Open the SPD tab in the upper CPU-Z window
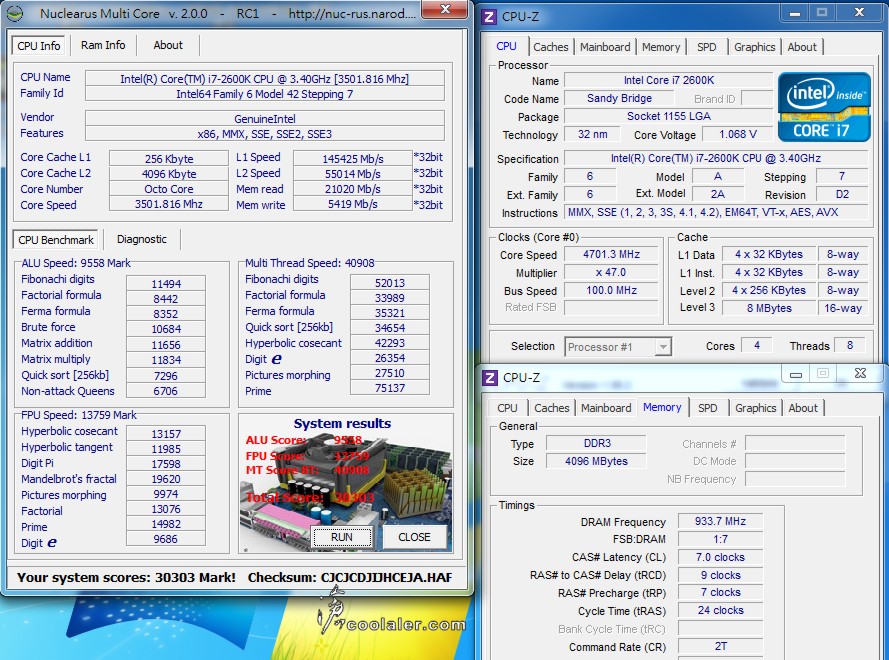889x660 pixels. [706, 47]
